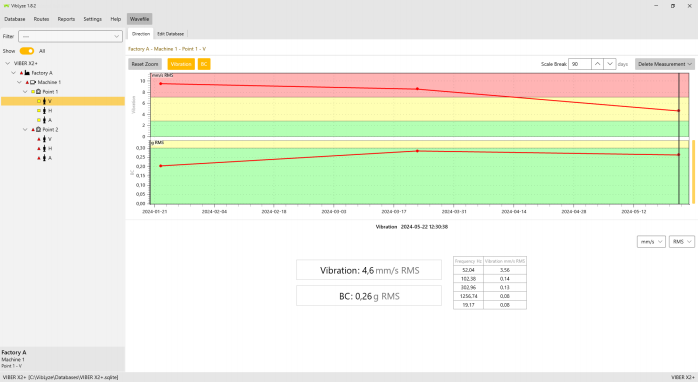
Task: Open the mm/s unit dropdown
Action: tap(651, 241)
